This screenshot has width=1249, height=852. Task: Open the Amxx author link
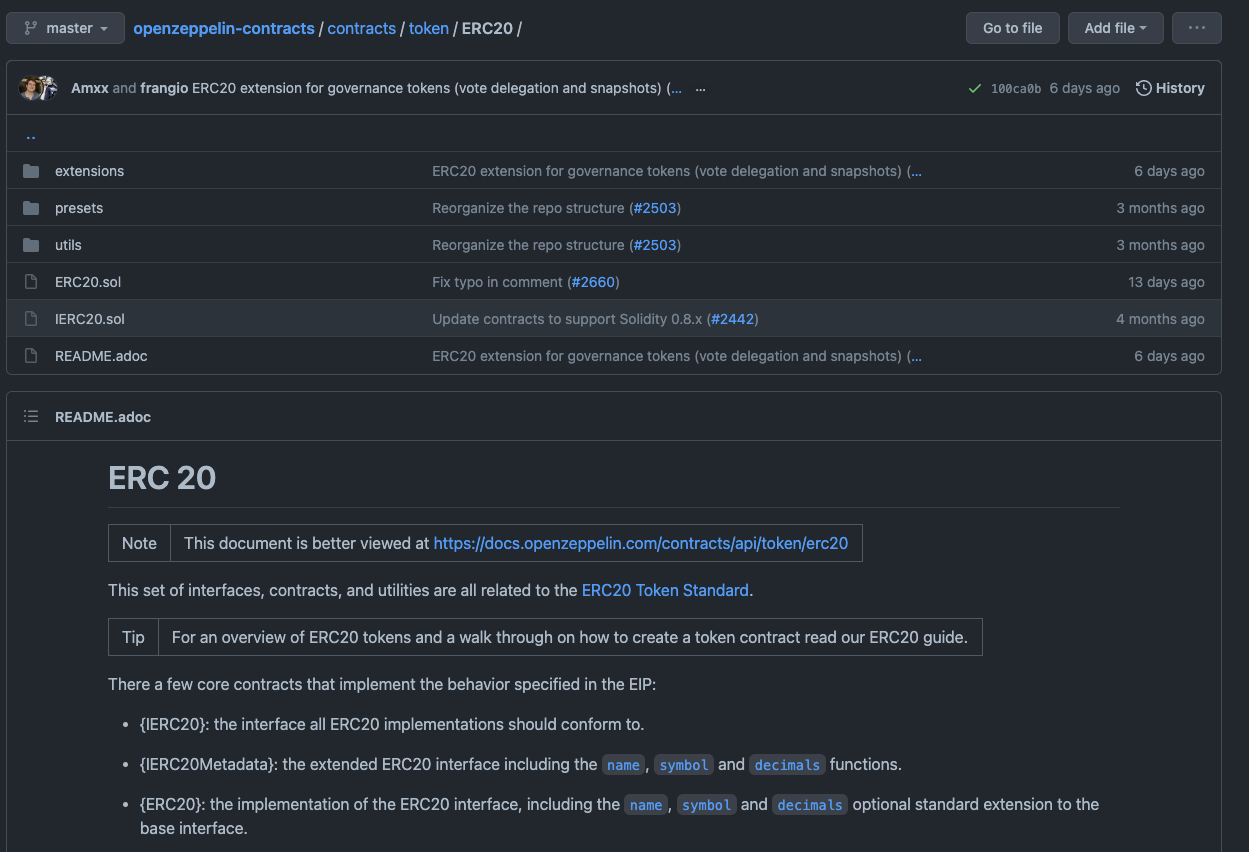[90, 88]
